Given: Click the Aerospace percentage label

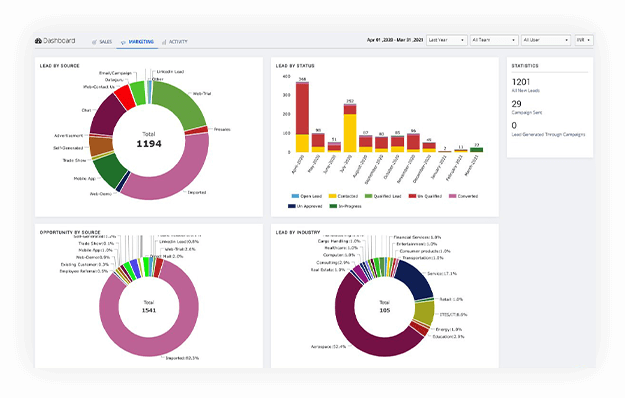Looking at the screenshot, I should (x=328, y=347).
